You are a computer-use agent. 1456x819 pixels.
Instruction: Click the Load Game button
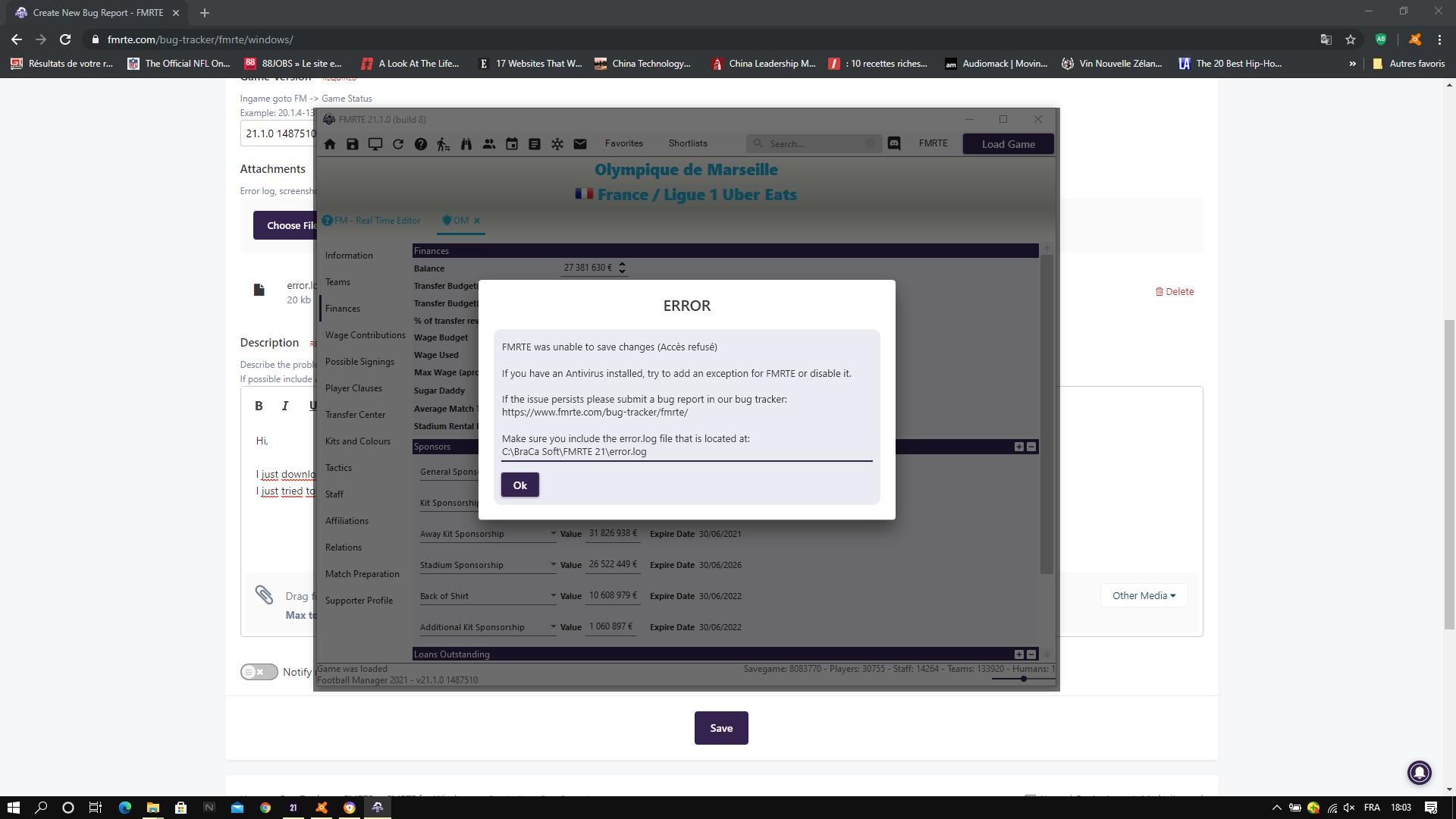point(1009,144)
